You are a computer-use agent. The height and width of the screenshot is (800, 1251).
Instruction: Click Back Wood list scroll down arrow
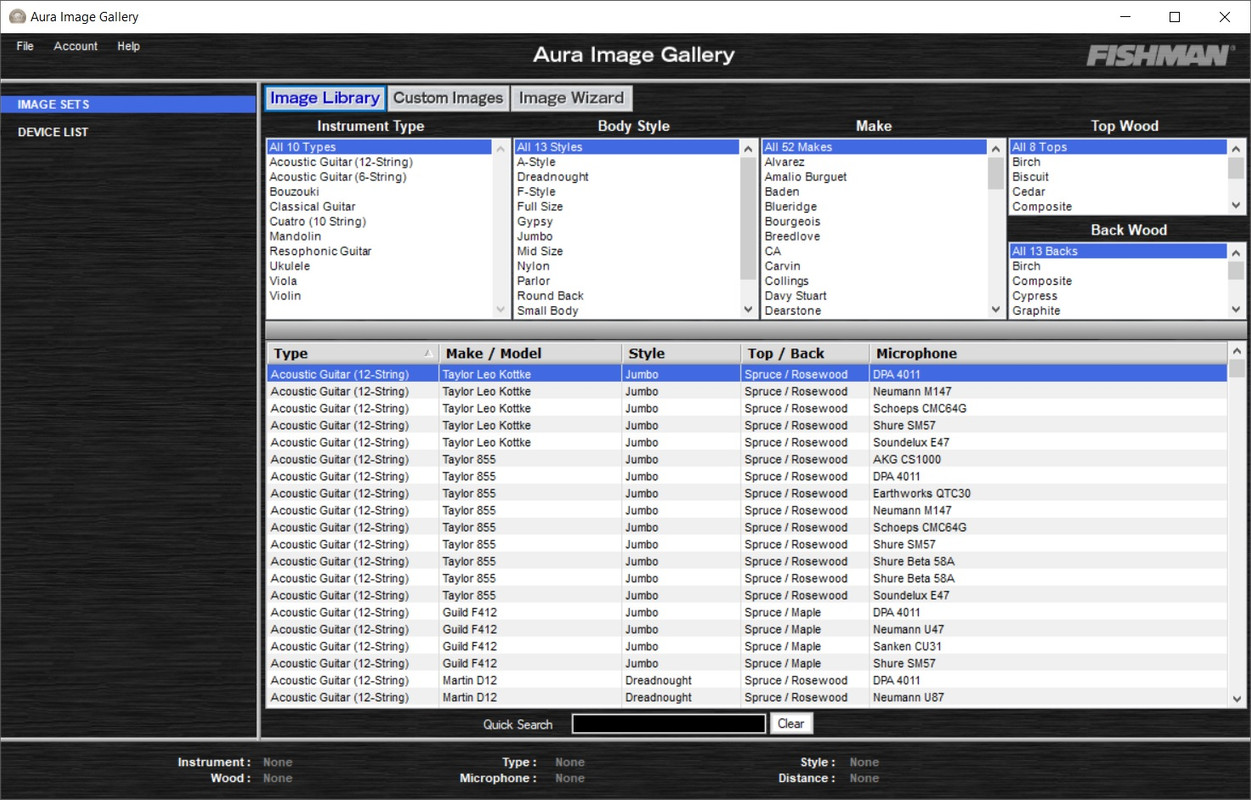click(x=1237, y=310)
